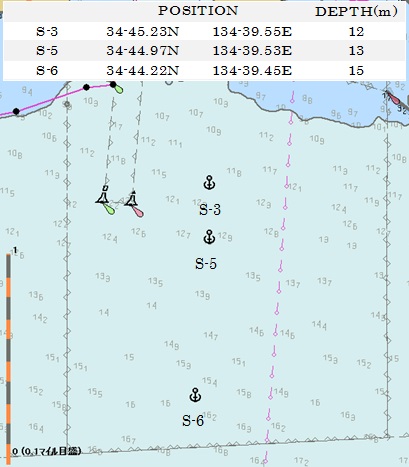Click the S-5 anchor symbol
This screenshot has width=409, height=467.
pos(209,237)
